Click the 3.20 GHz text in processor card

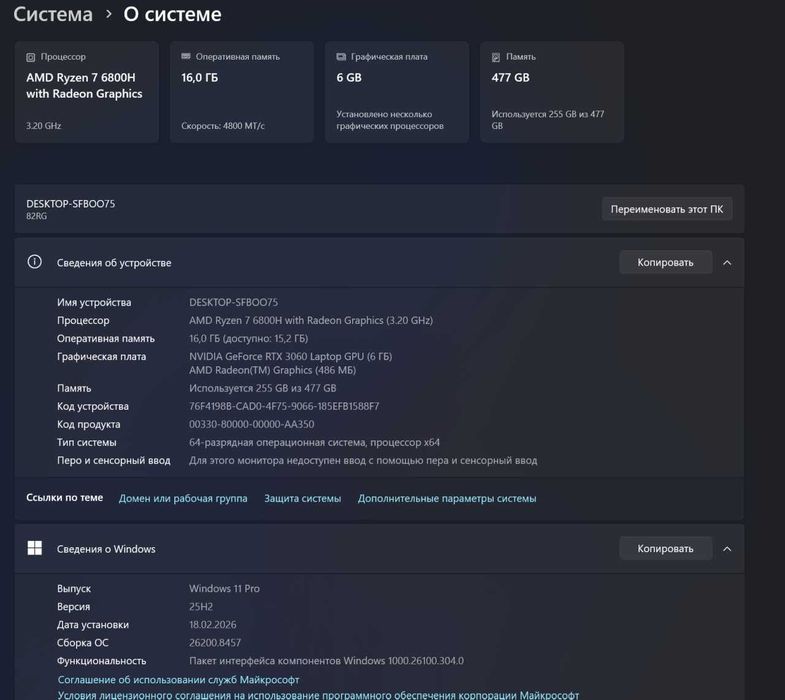(x=44, y=126)
